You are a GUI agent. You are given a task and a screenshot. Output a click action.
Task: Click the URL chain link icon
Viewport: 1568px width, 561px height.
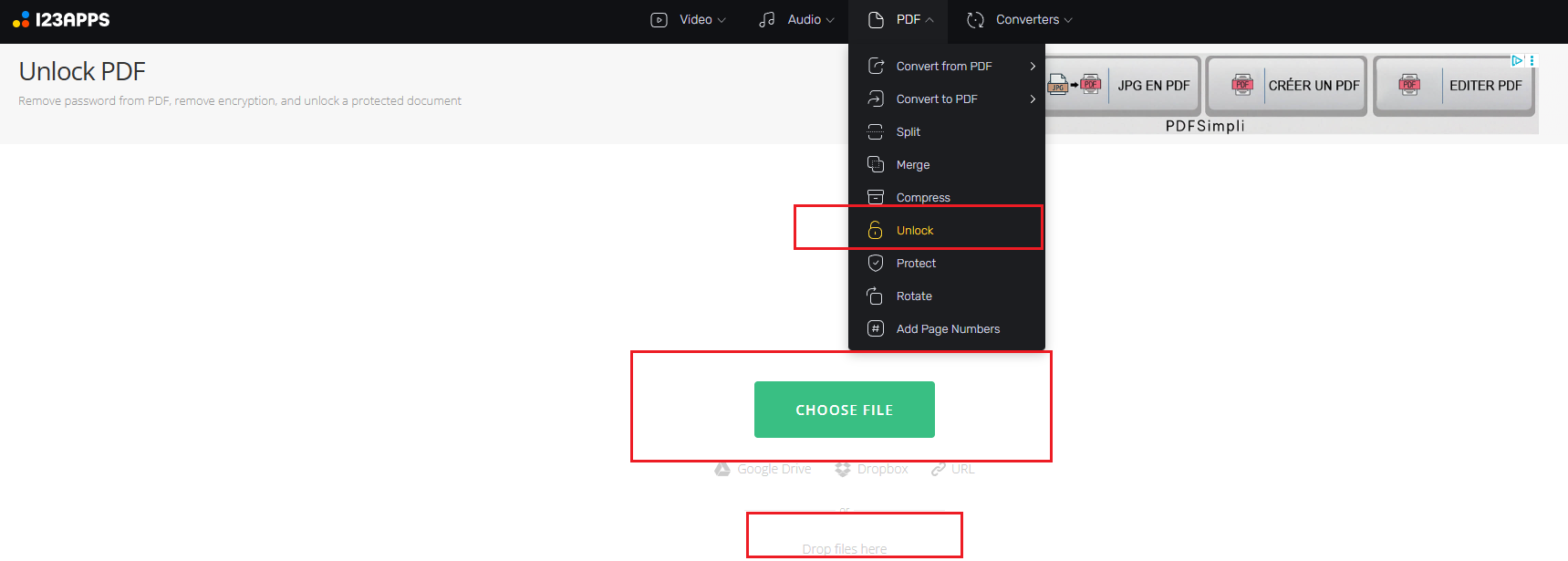coord(939,469)
